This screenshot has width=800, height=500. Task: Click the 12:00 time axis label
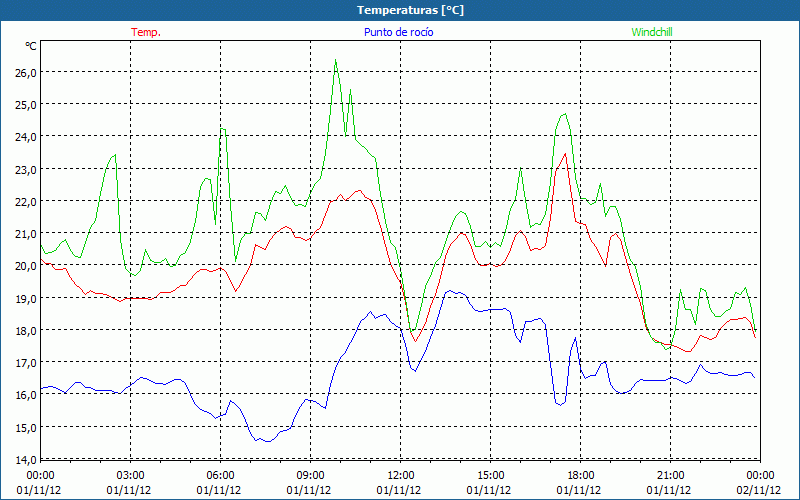[x=401, y=476]
